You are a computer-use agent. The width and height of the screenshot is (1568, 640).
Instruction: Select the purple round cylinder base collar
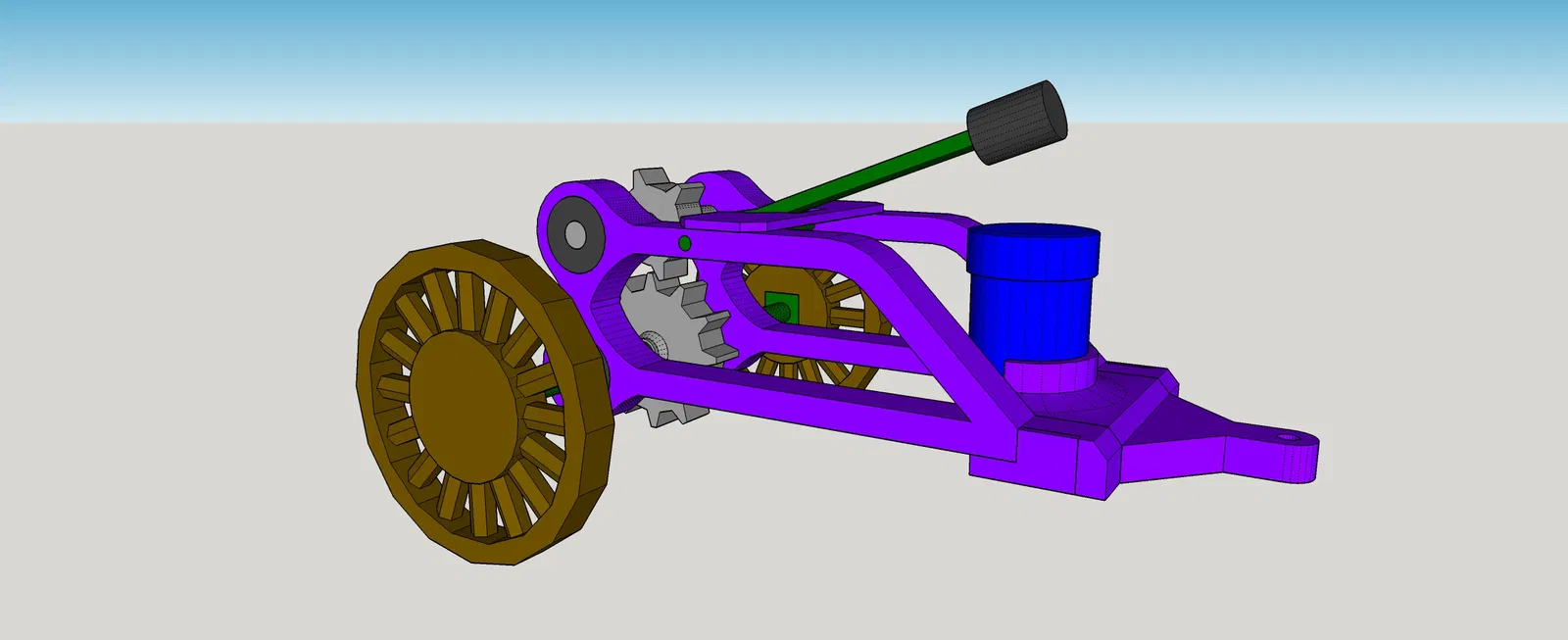click(x=1052, y=373)
